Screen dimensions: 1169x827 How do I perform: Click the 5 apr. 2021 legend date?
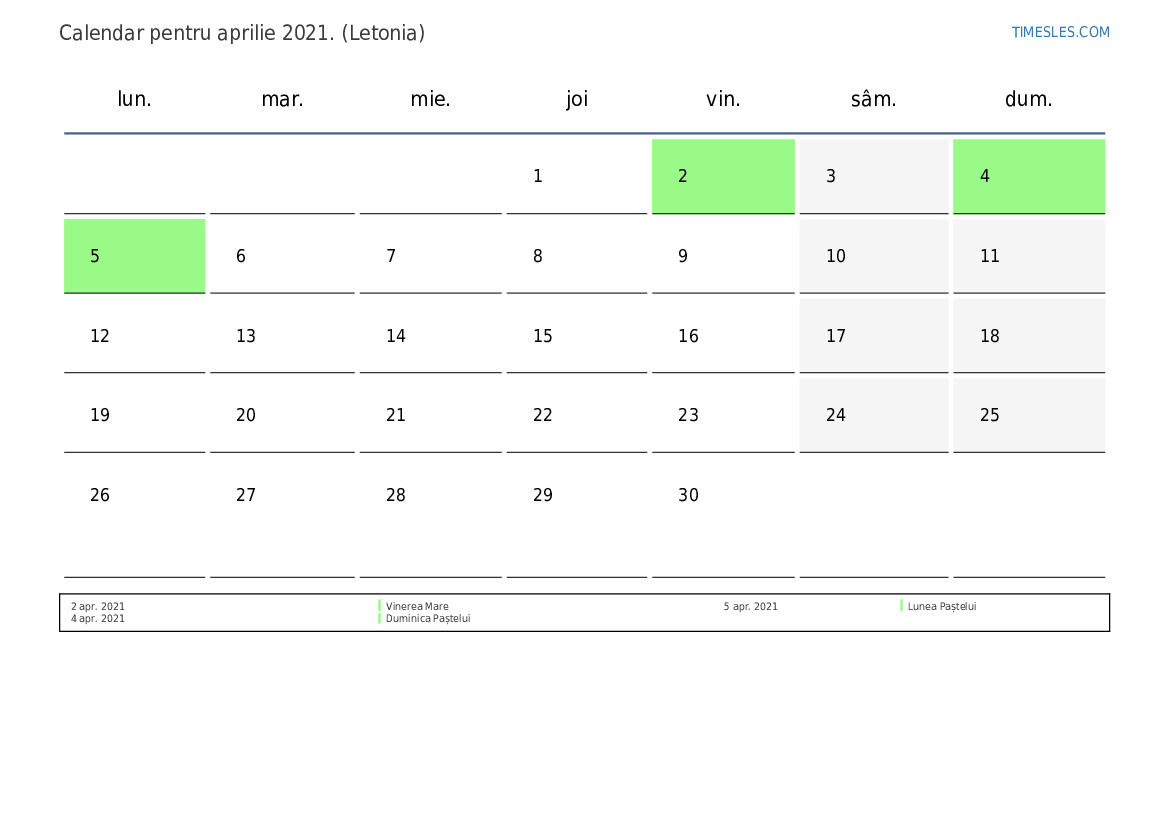click(750, 607)
